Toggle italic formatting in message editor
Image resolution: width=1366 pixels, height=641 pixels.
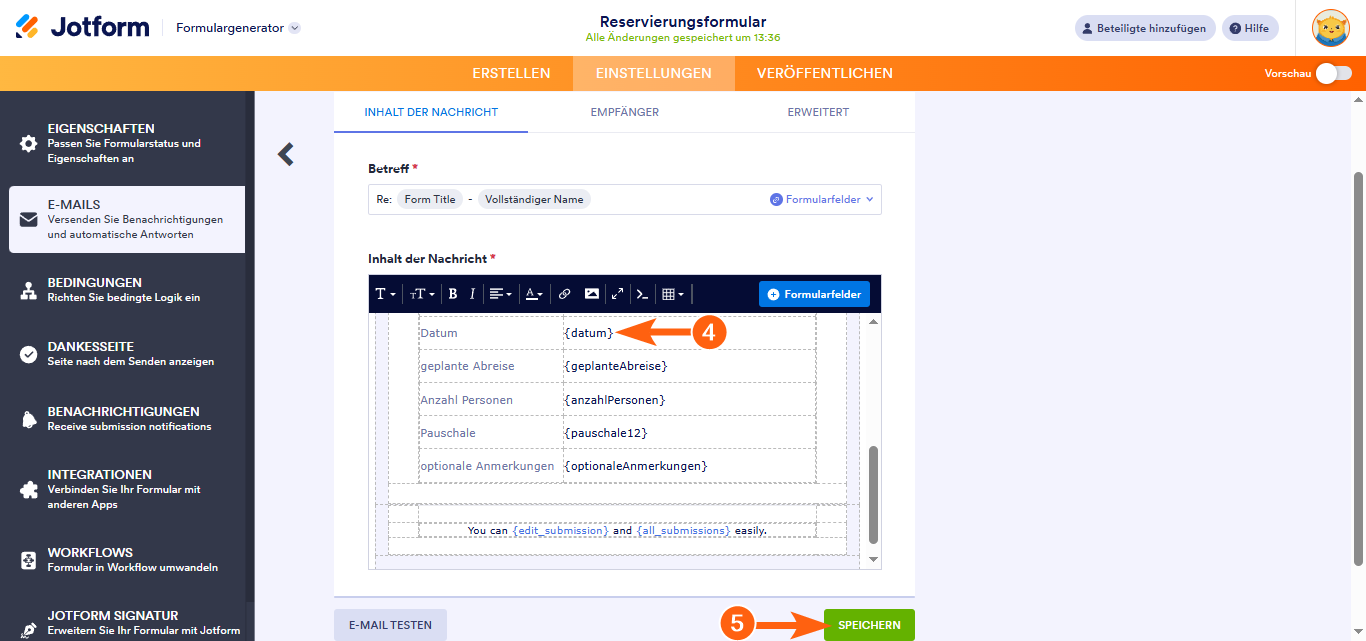[472, 294]
